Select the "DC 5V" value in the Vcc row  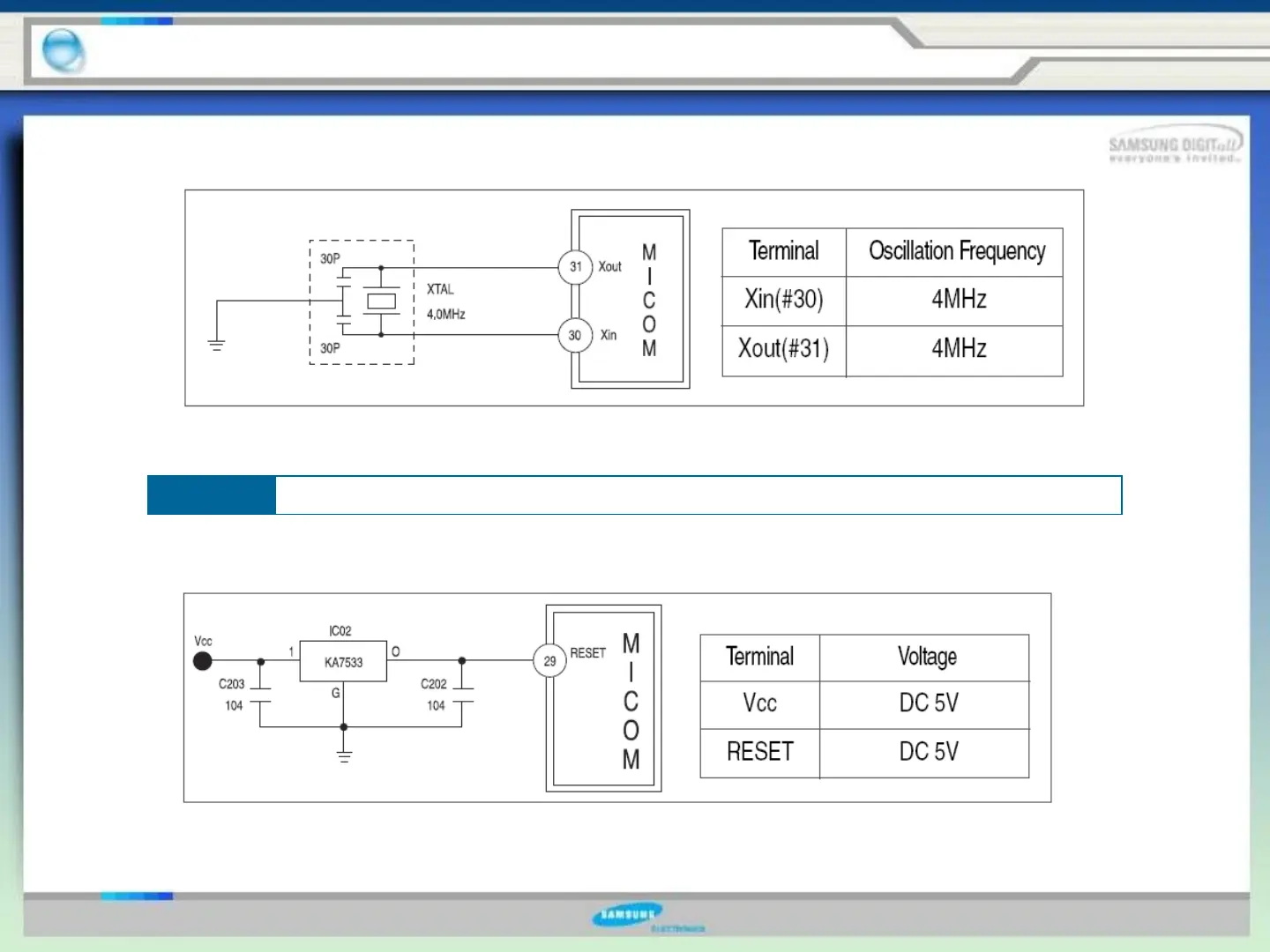(x=929, y=703)
